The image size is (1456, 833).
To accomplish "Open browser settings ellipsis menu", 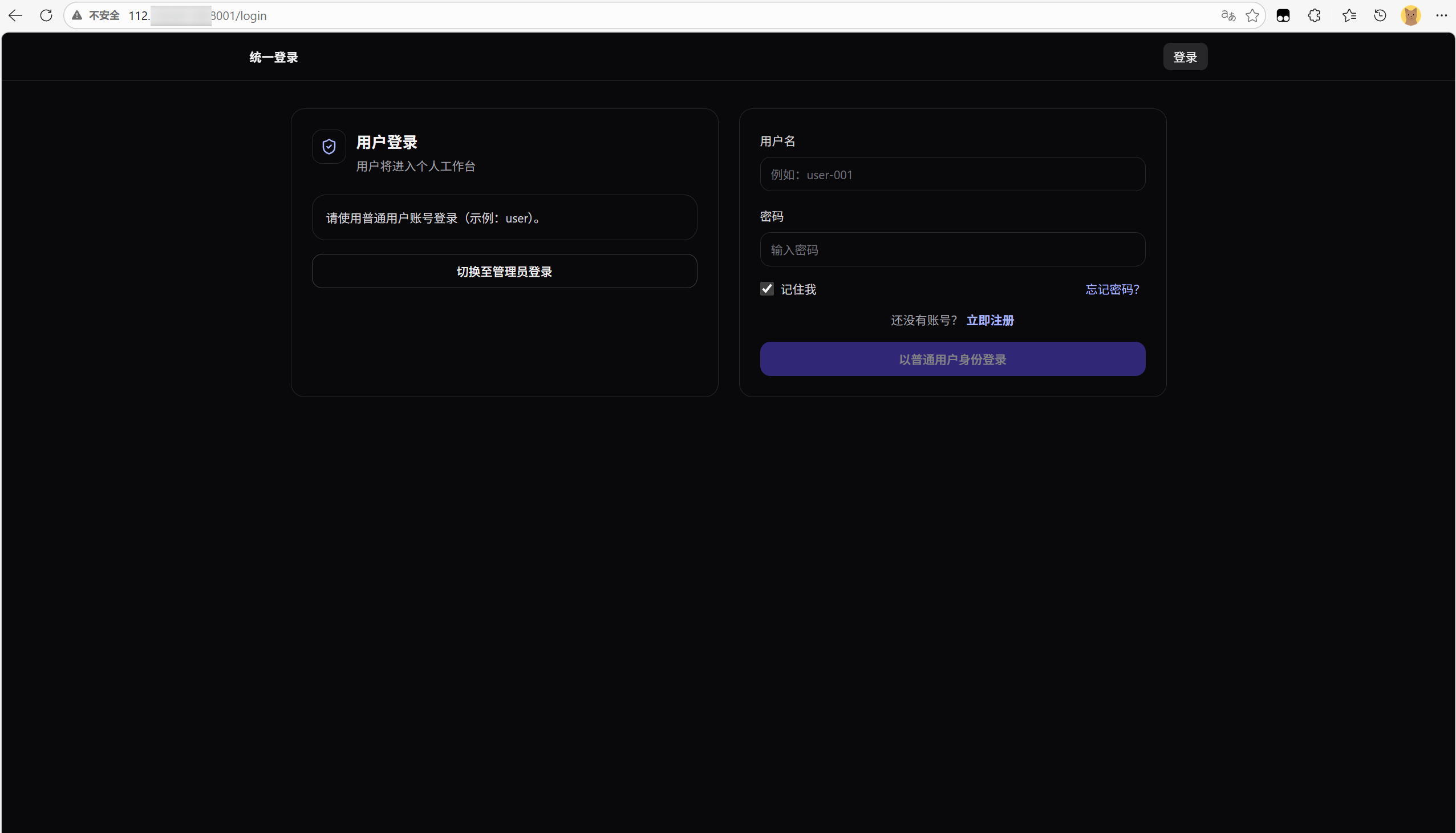I will click(1441, 15).
